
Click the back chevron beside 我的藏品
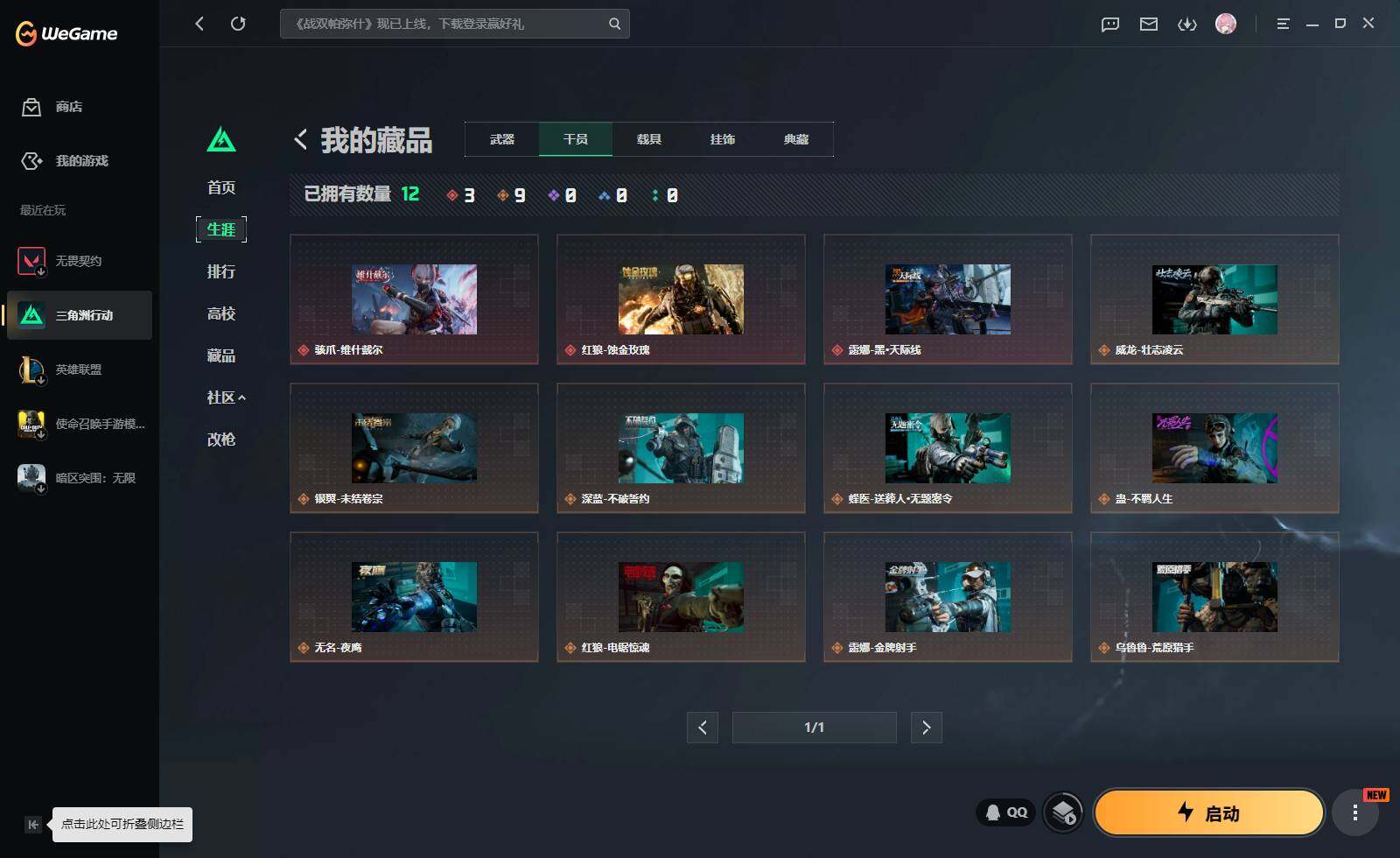(301, 139)
